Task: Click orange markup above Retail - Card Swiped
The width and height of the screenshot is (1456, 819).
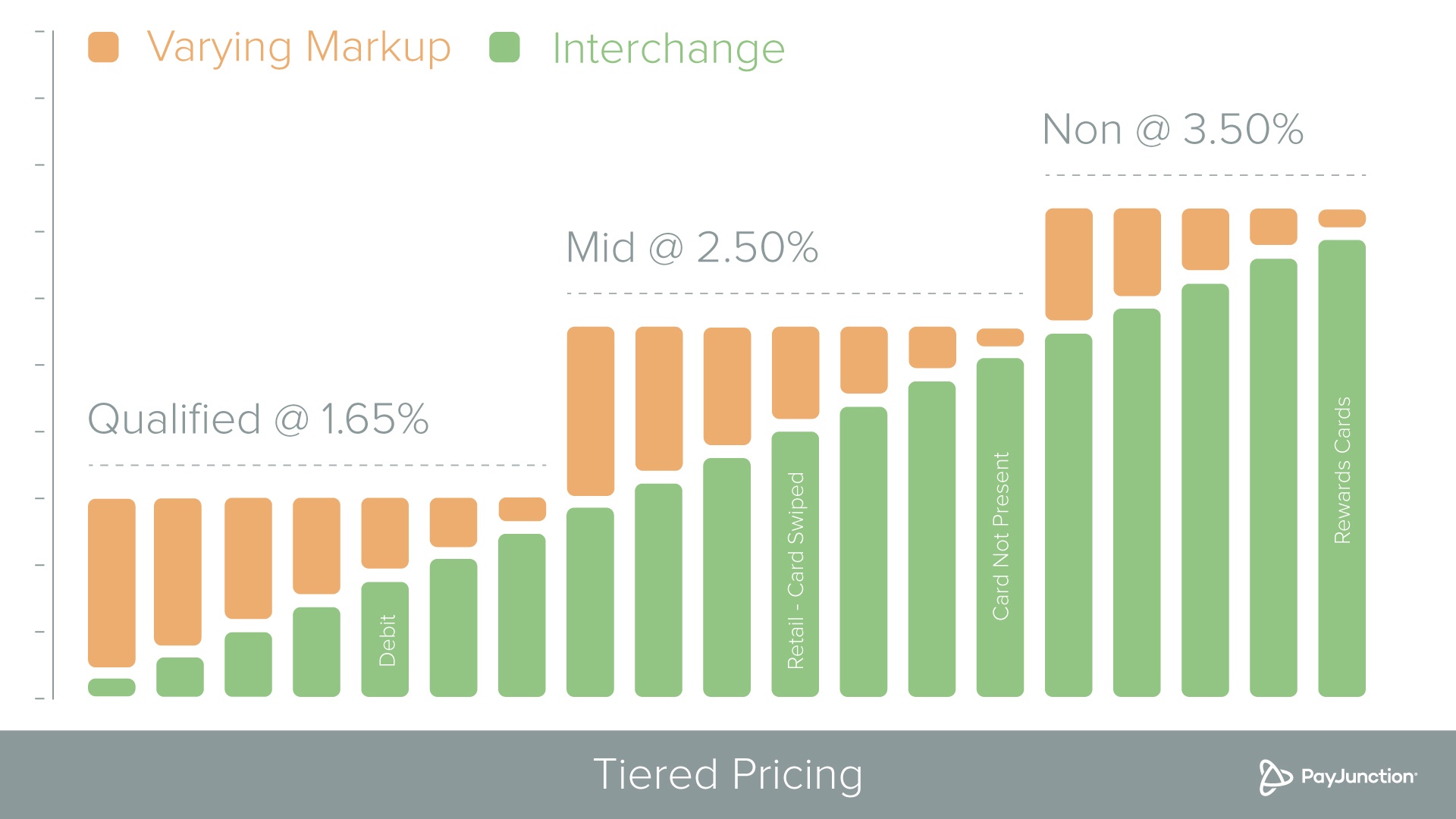Action: 795,372
